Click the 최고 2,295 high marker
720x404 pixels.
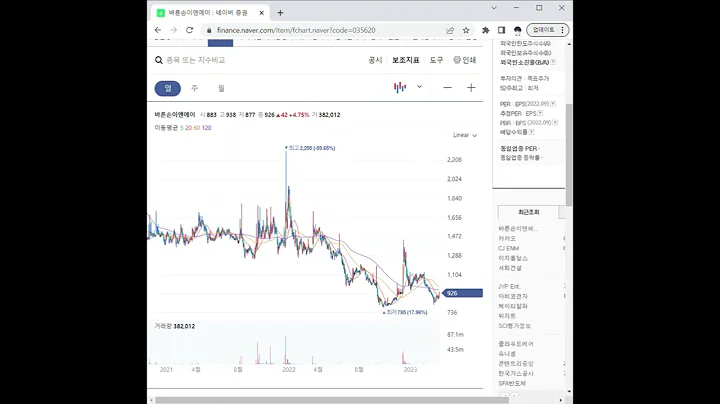click(310, 148)
